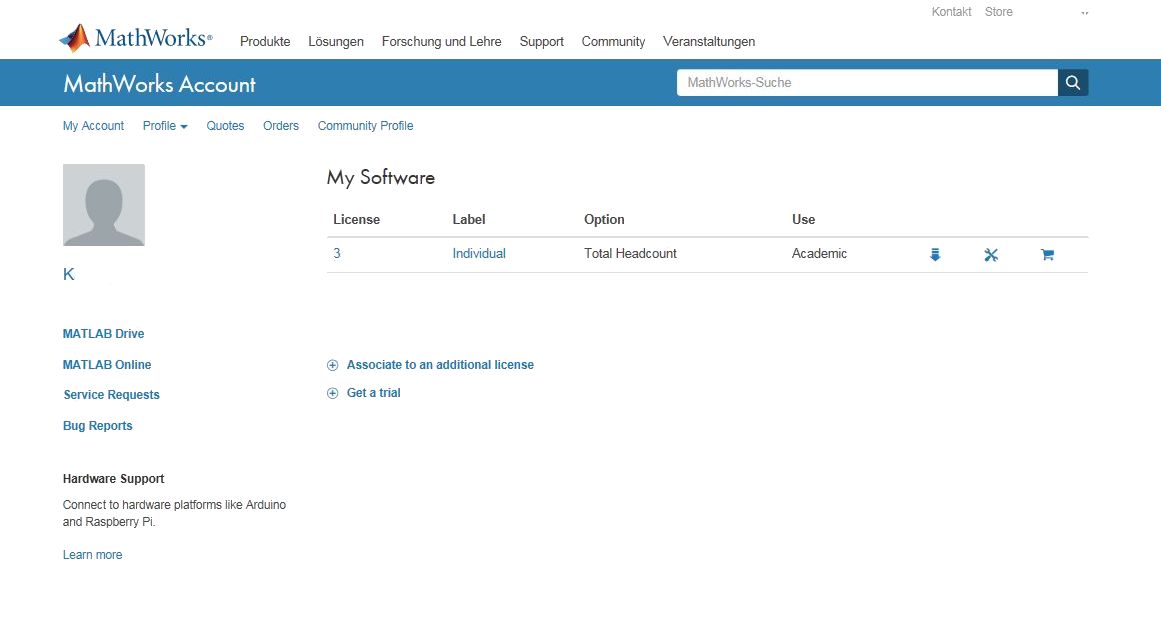The height and width of the screenshot is (620, 1161).
Task: Click the plus icon beside Get a trial
Action: (x=333, y=393)
